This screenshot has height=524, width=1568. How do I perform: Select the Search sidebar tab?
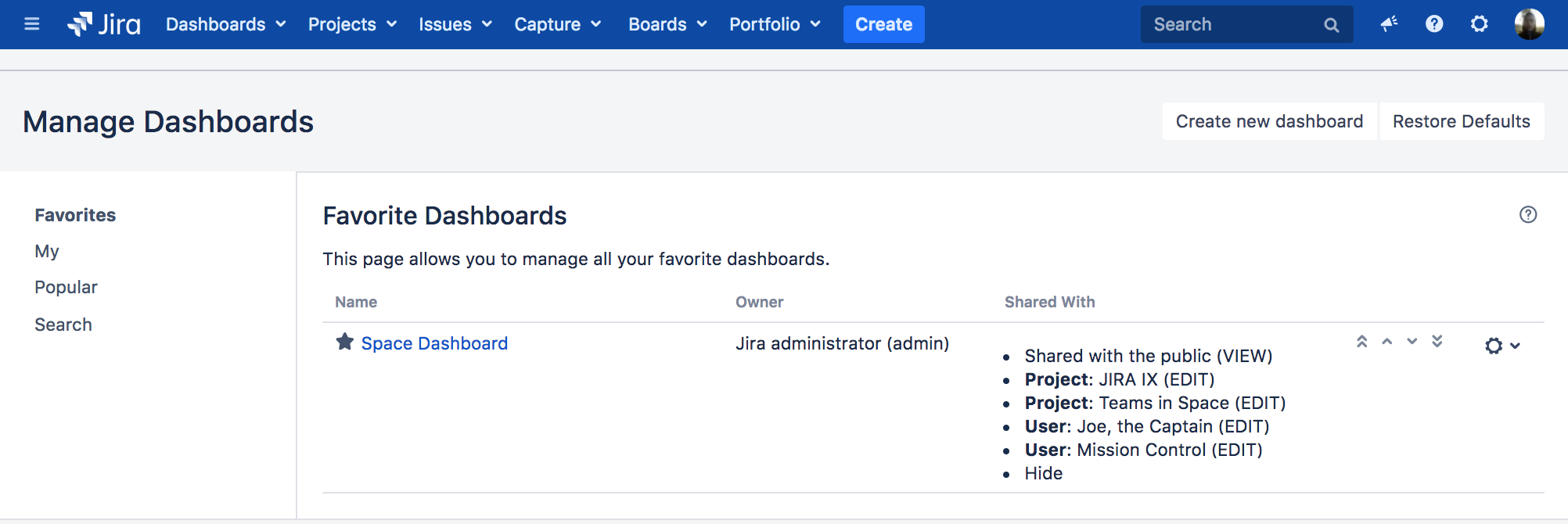[x=63, y=325]
